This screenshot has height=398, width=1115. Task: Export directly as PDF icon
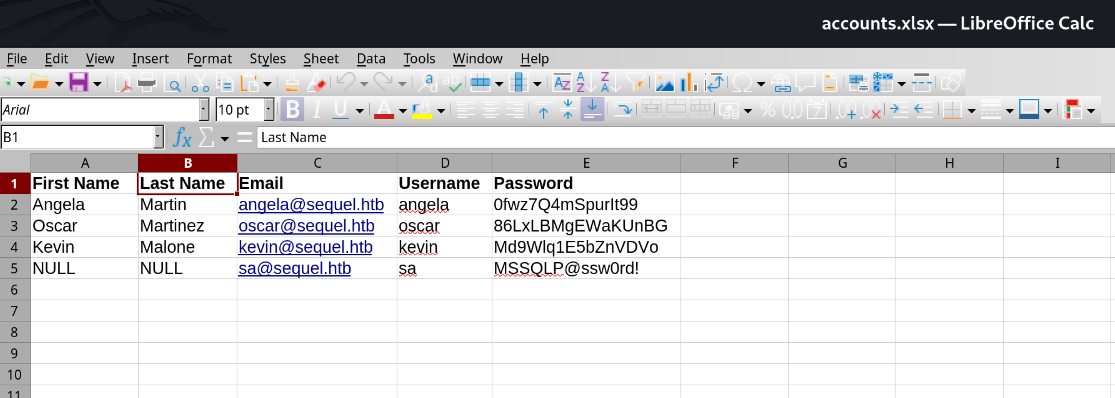click(x=124, y=83)
